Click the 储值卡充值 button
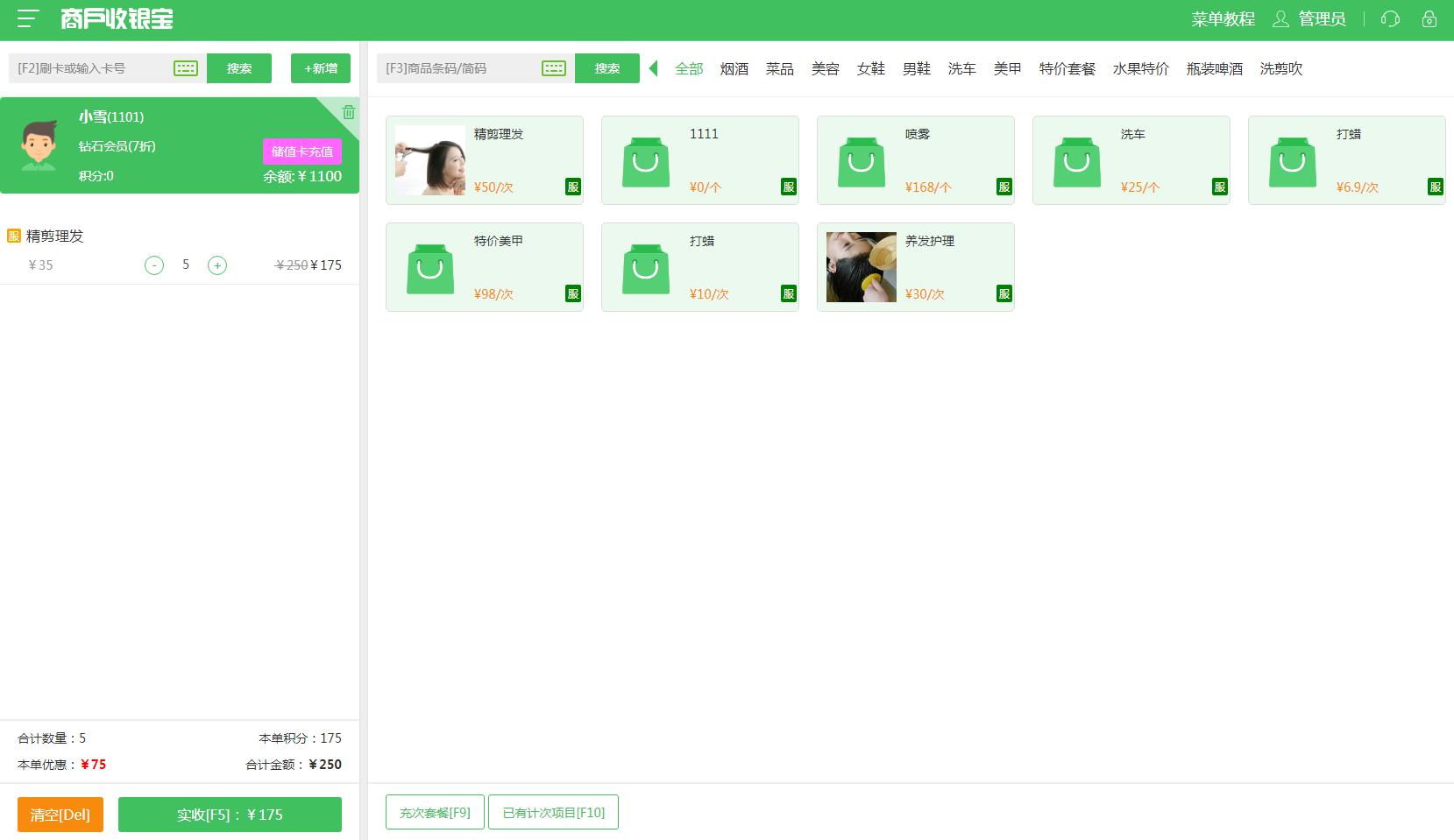This screenshot has height=840, width=1454. [x=301, y=152]
